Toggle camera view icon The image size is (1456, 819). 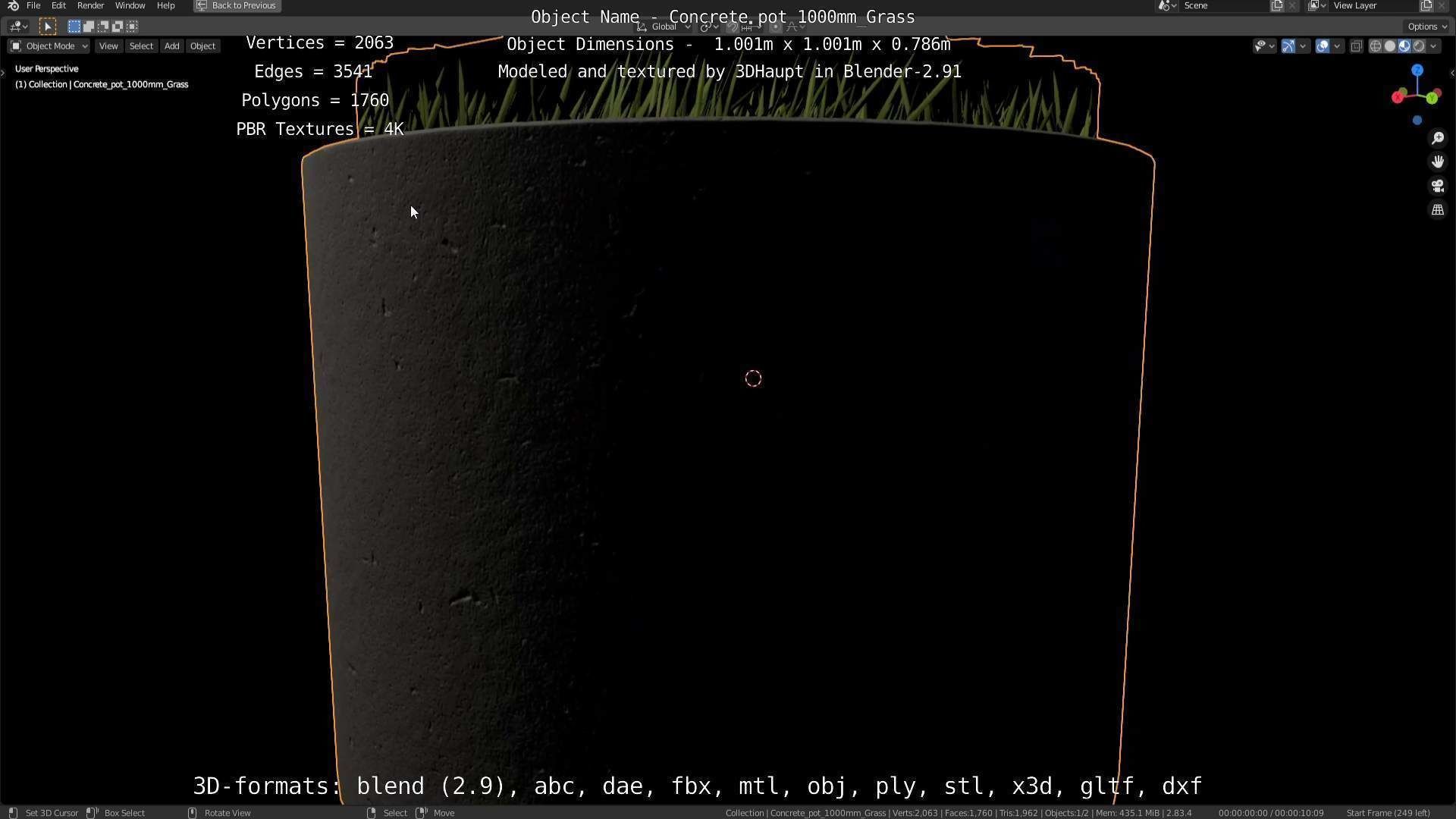[x=1437, y=186]
